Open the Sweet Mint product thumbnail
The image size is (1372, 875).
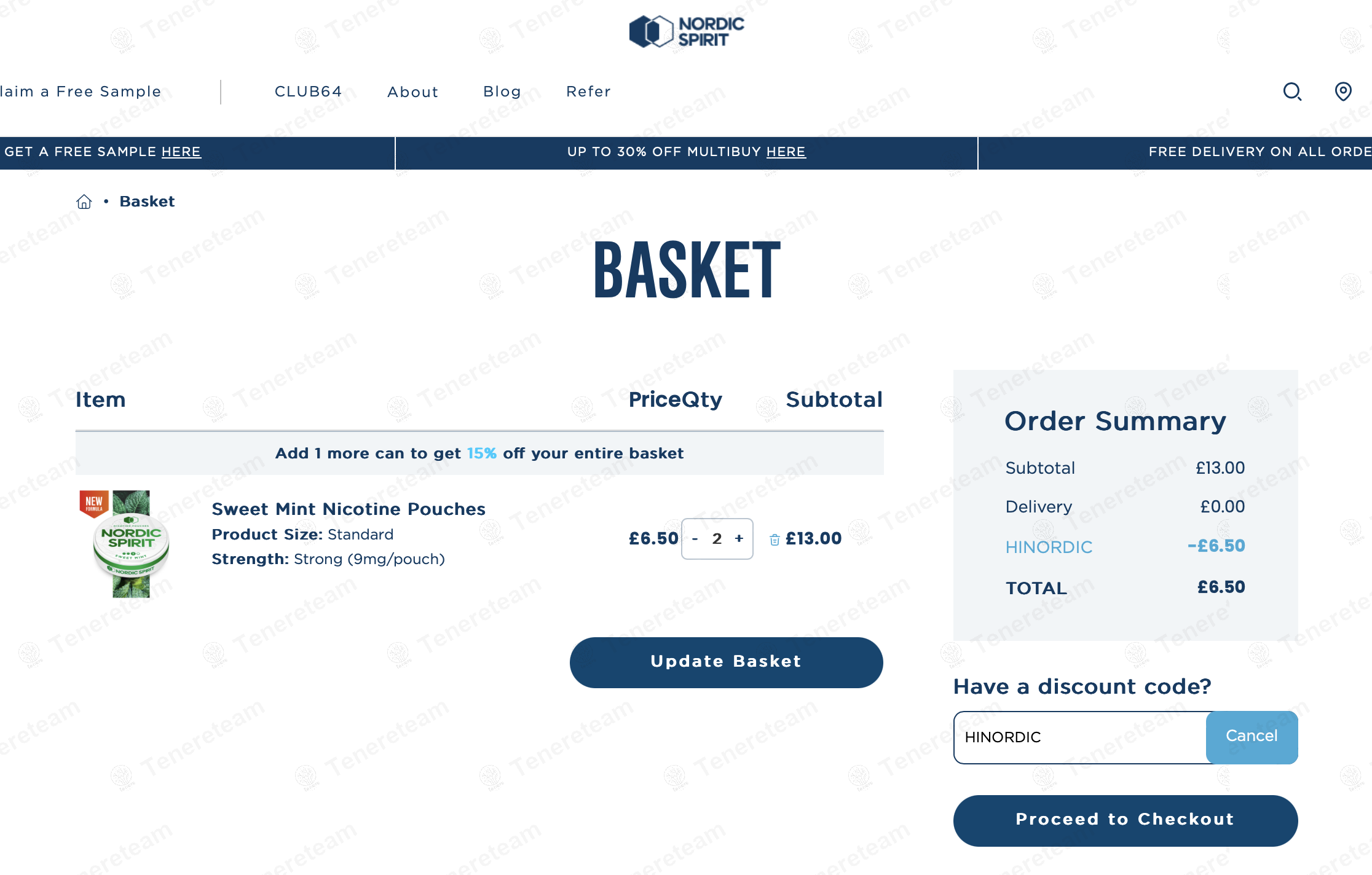point(125,543)
